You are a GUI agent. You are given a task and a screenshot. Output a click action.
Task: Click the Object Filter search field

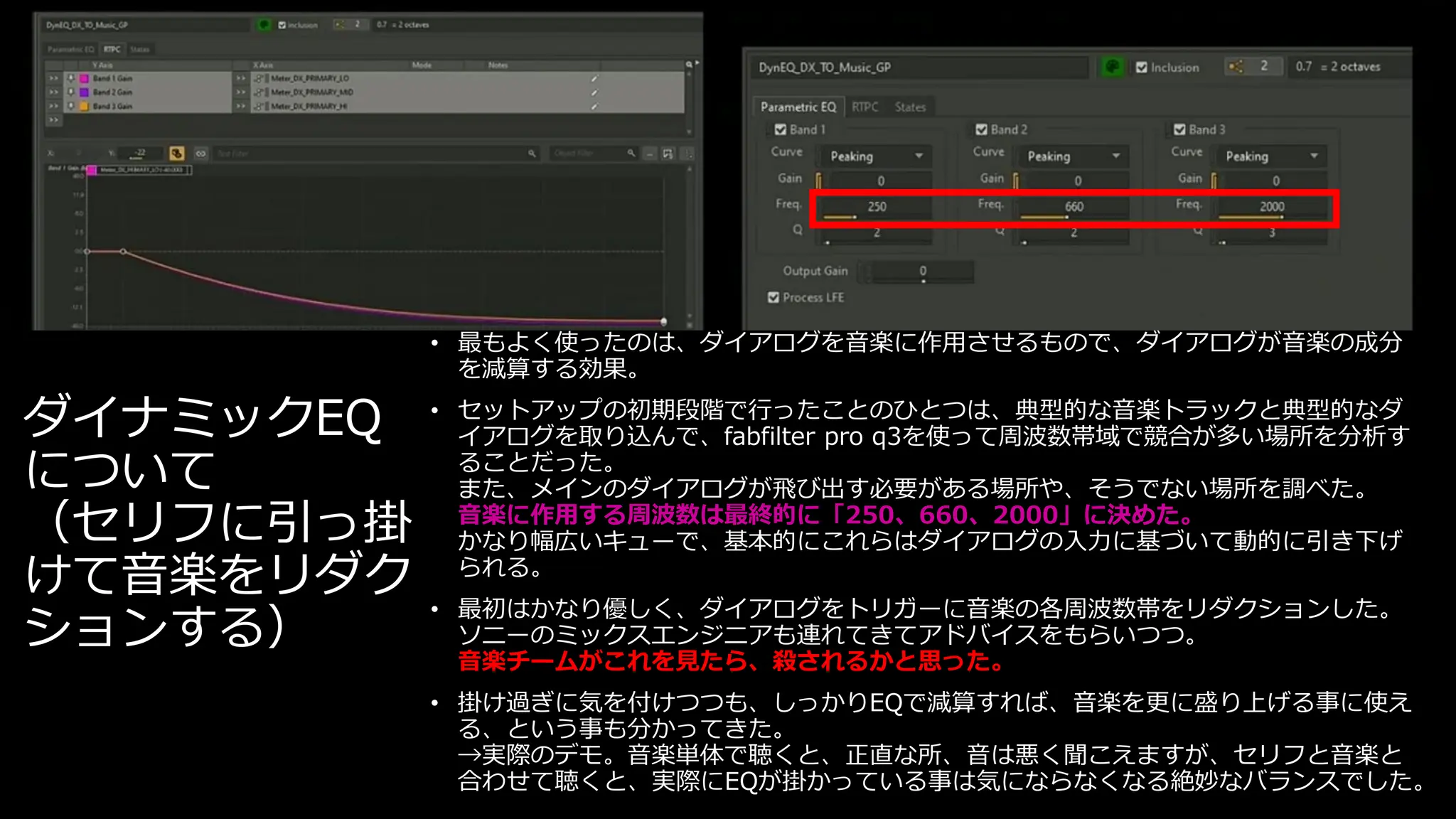pyautogui.click(x=594, y=153)
